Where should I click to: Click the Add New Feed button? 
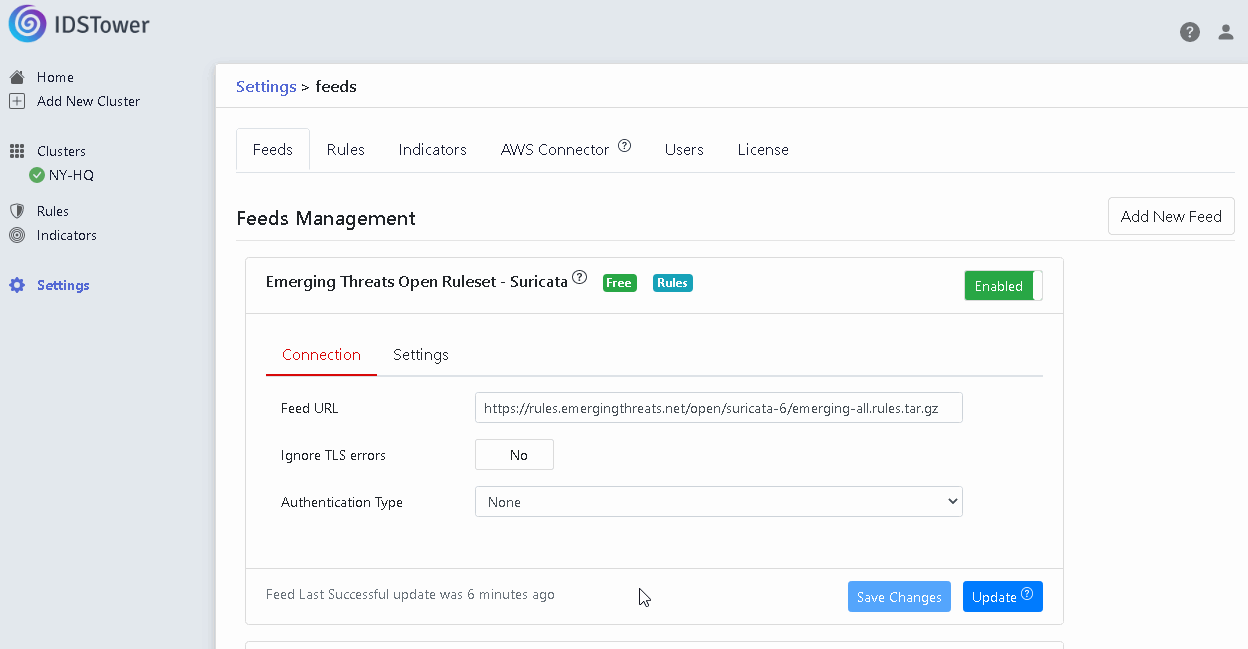coord(1171,216)
